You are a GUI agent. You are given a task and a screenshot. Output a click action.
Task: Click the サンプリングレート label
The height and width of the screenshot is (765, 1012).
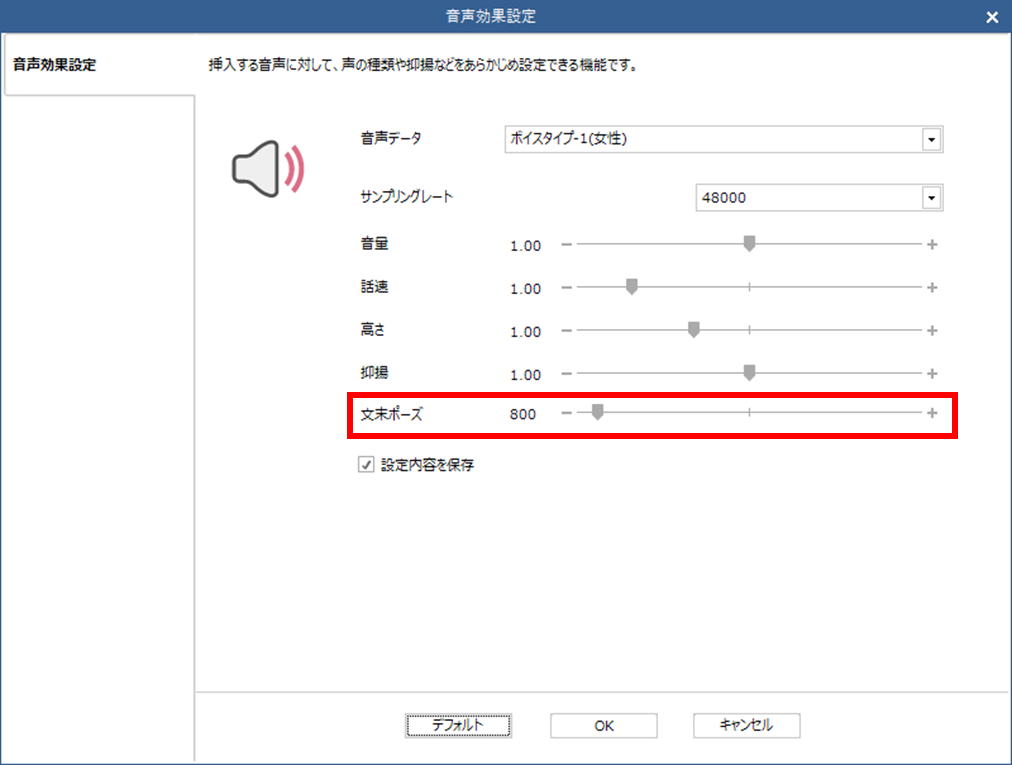tap(407, 197)
